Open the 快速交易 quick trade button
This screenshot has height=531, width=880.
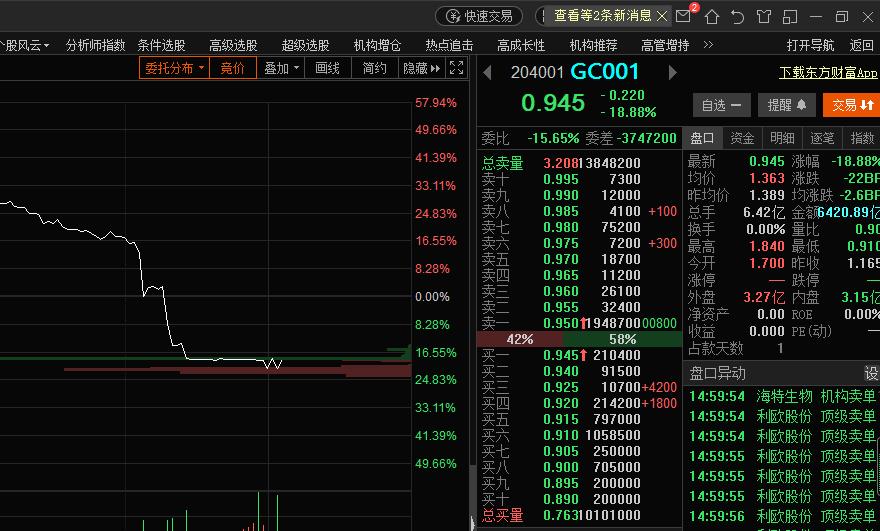coord(479,16)
